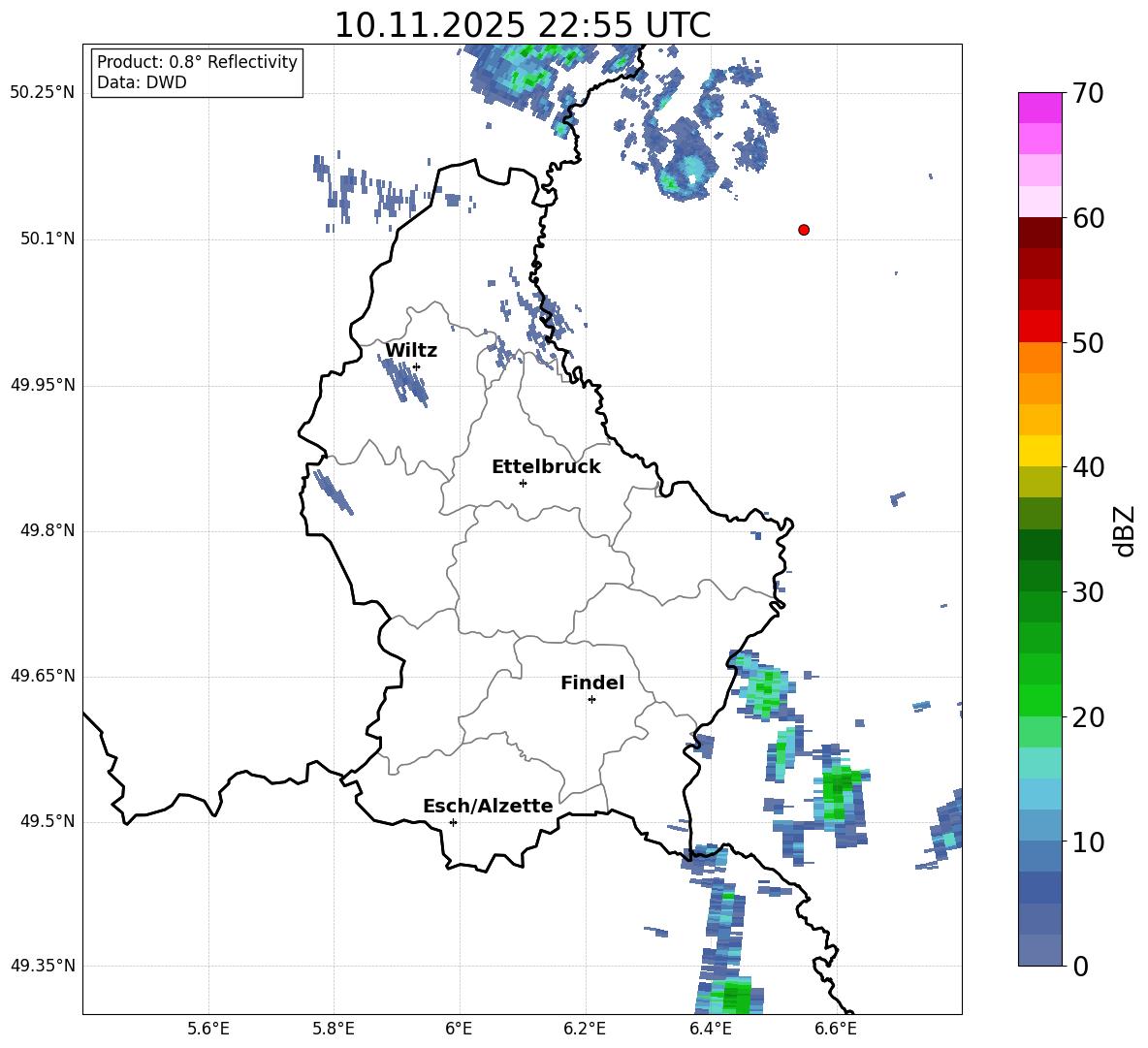The image size is (1148, 1048).
Task: Click the vertical dBZ colorbar label
Action: point(1125,530)
